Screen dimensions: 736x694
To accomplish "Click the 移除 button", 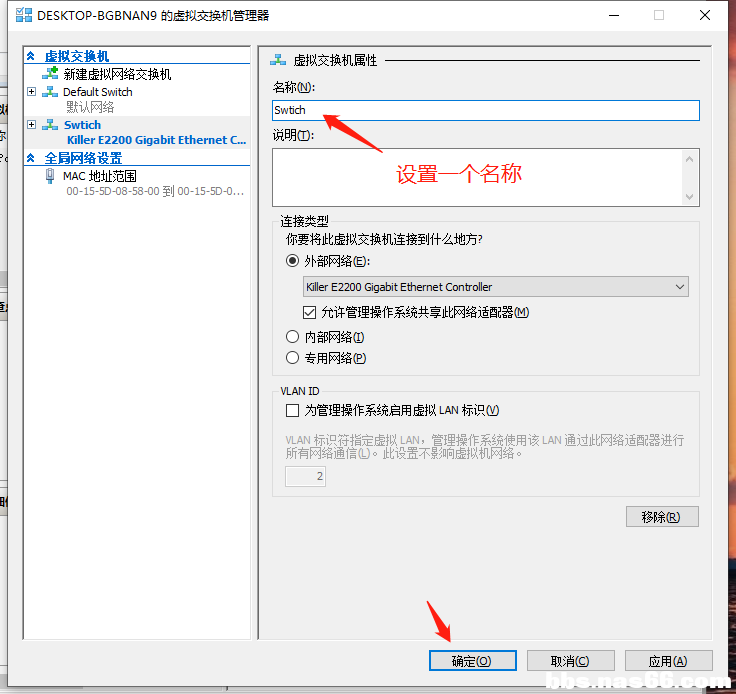I will tap(662, 517).
